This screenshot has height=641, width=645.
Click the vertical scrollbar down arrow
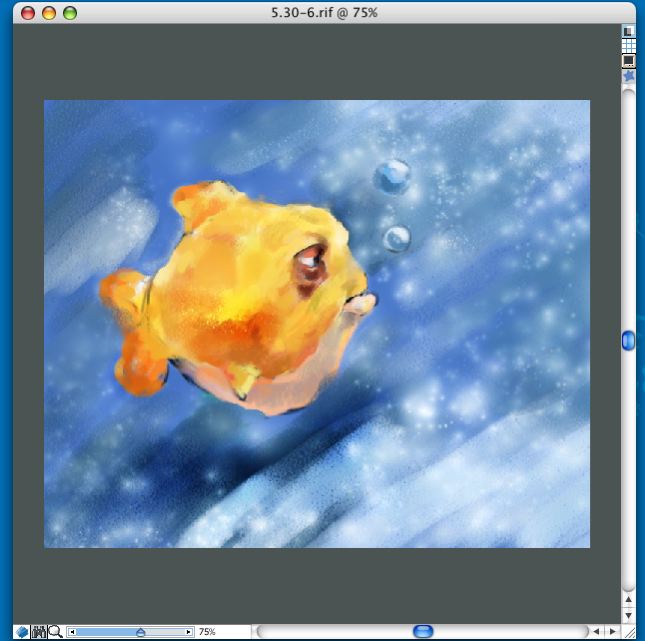[x=628, y=615]
